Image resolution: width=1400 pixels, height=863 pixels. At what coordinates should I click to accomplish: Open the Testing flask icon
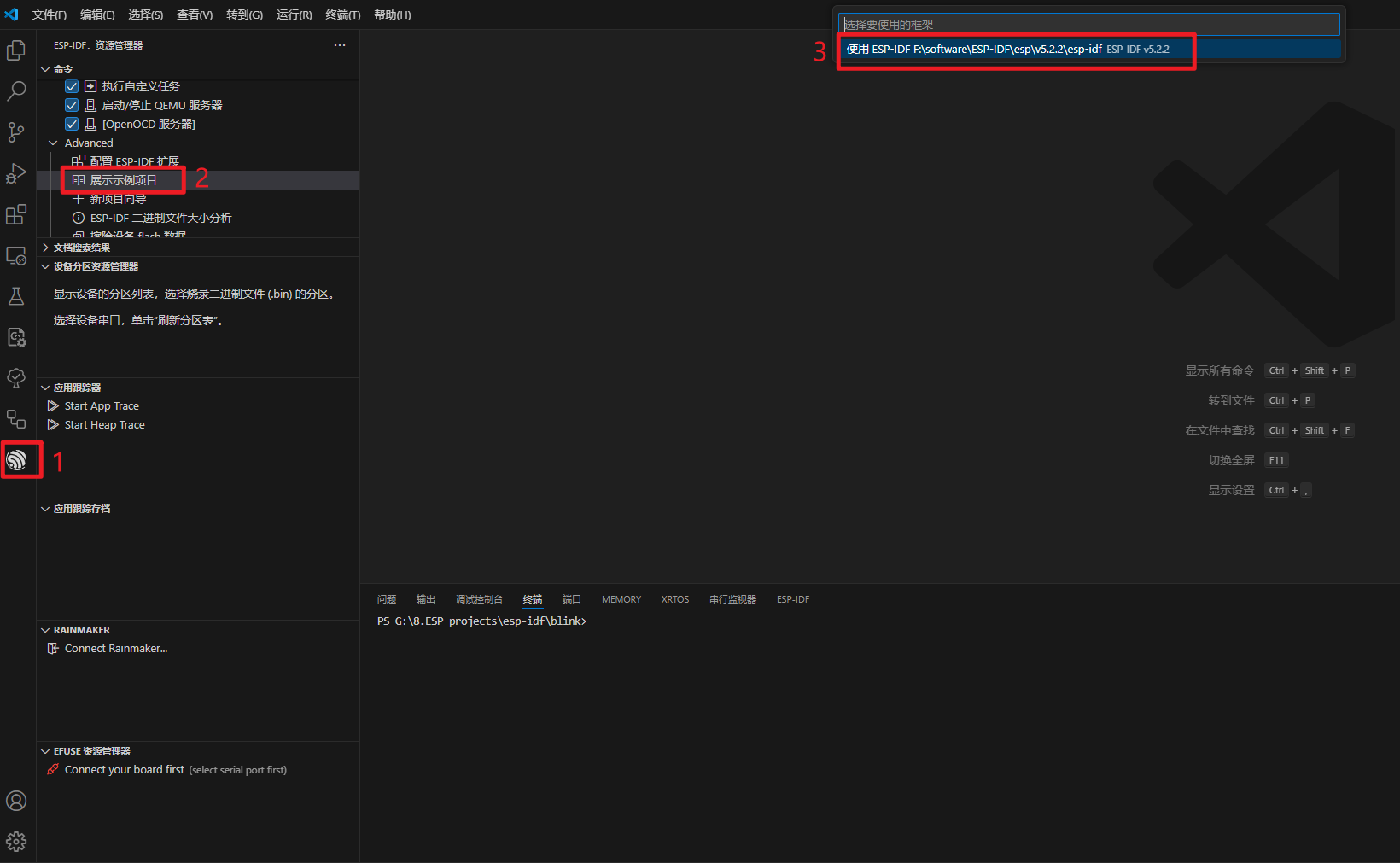pos(16,296)
